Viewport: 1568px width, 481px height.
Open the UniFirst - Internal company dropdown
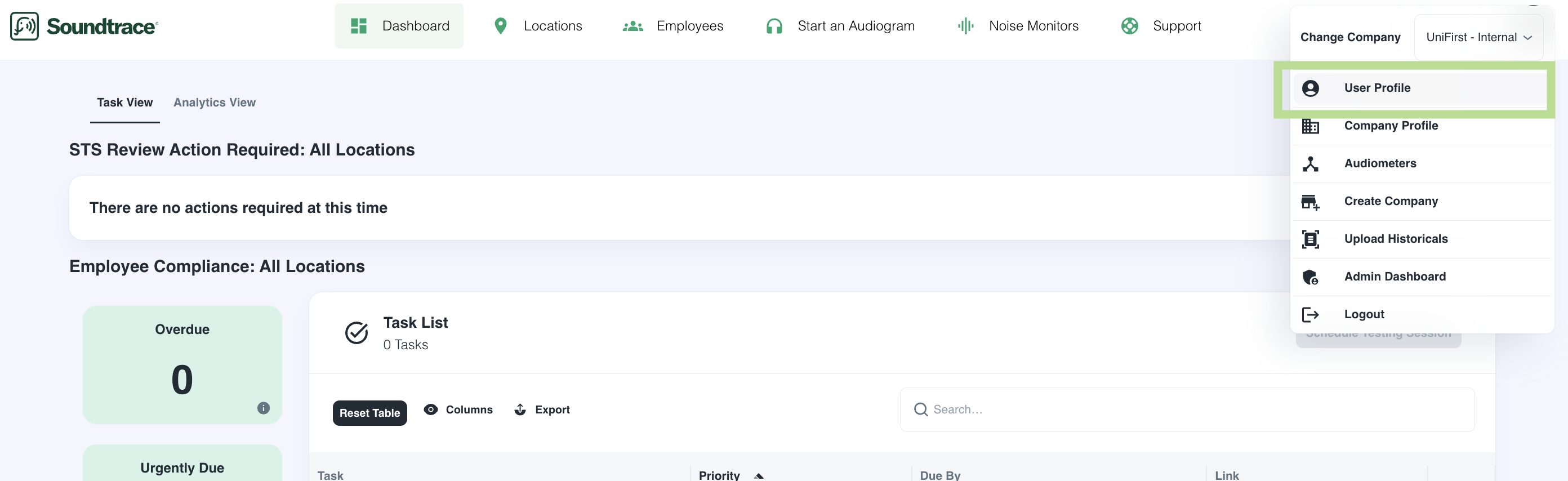(1478, 37)
